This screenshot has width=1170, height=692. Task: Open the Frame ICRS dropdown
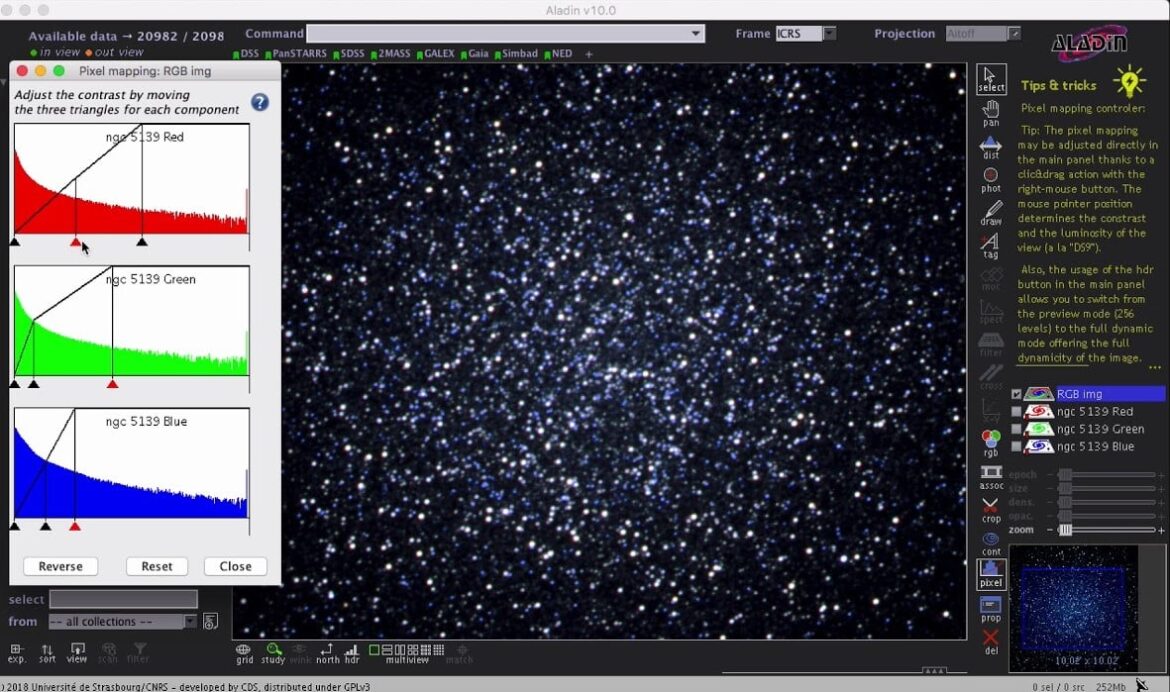tap(829, 34)
